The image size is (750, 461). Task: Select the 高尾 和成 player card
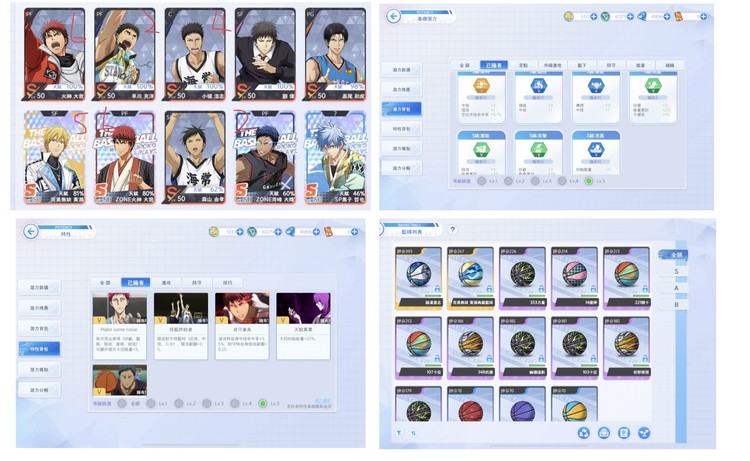(336, 54)
